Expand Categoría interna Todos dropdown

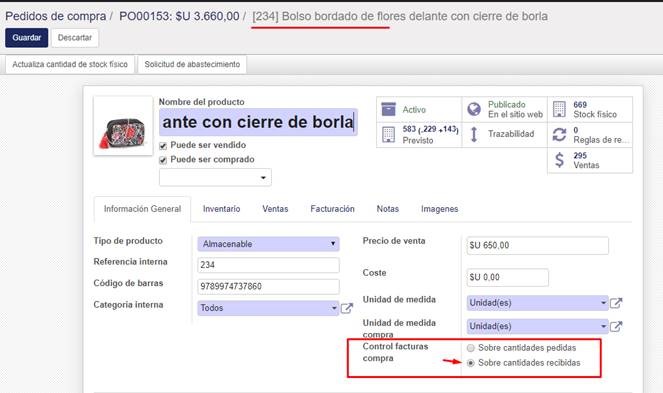[268, 308]
